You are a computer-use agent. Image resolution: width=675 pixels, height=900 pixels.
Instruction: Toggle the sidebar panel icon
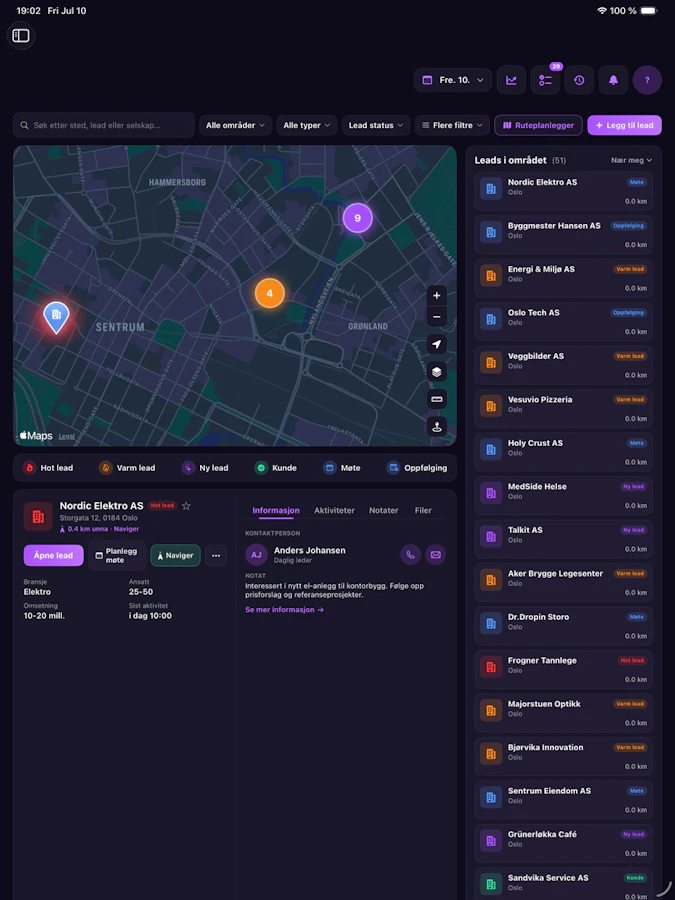click(21, 36)
